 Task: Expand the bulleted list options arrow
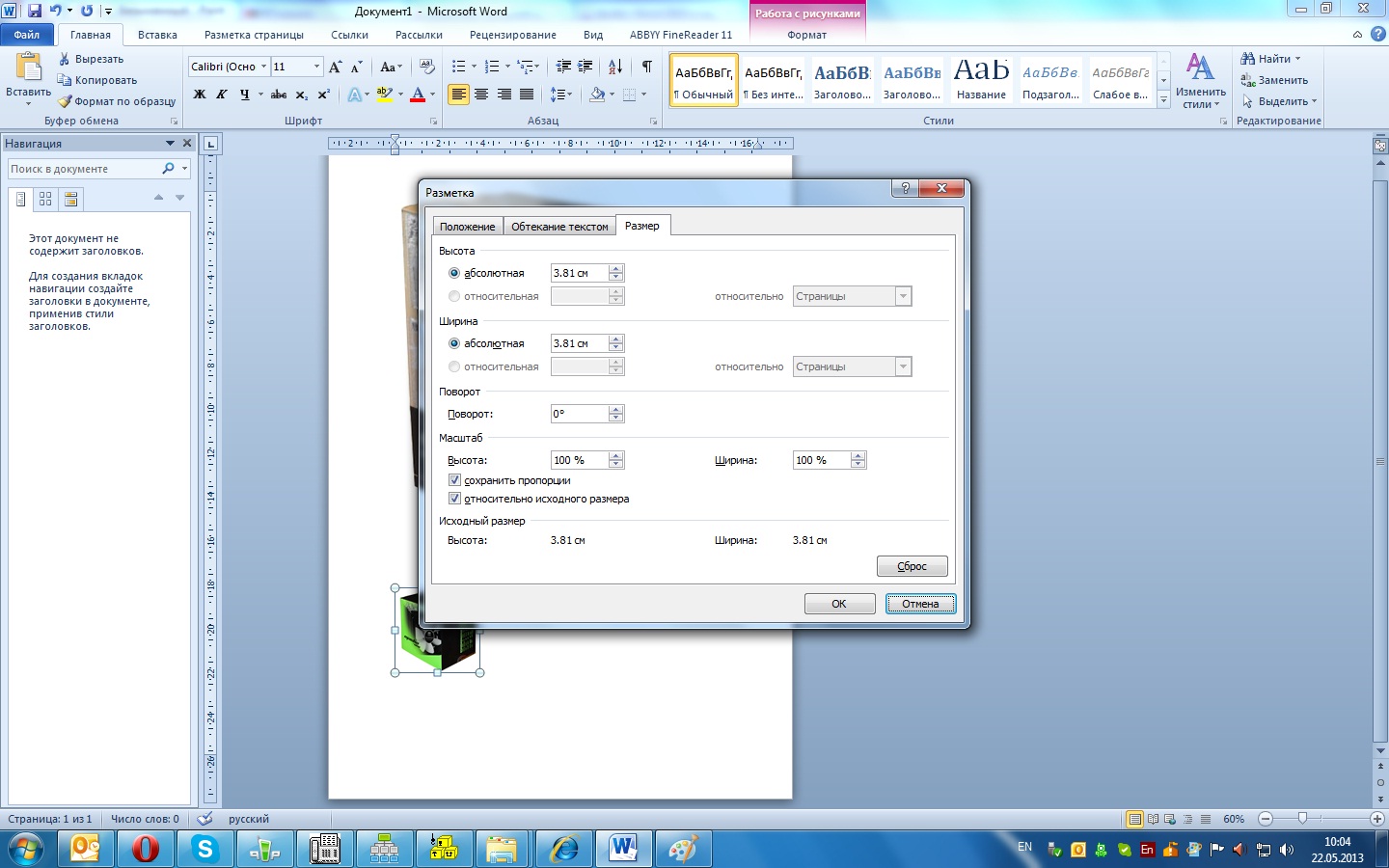click(474, 67)
